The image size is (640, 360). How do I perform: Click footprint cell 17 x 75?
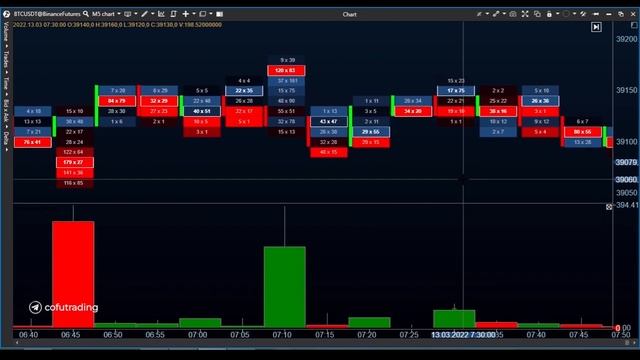tap(456, 90)
